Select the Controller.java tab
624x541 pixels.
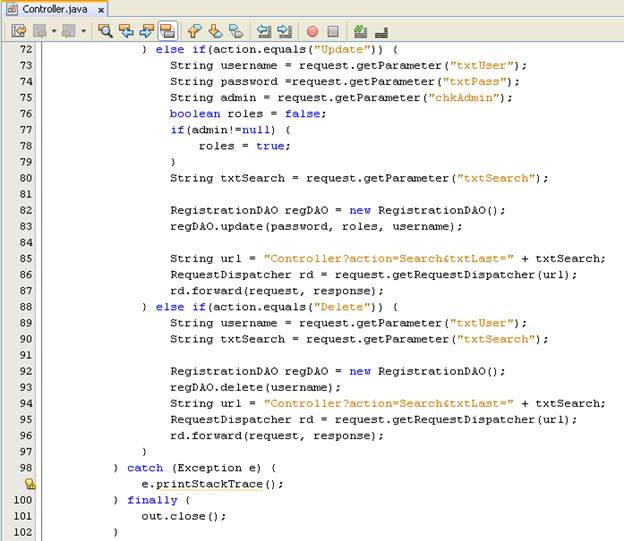tap(55, 9)
